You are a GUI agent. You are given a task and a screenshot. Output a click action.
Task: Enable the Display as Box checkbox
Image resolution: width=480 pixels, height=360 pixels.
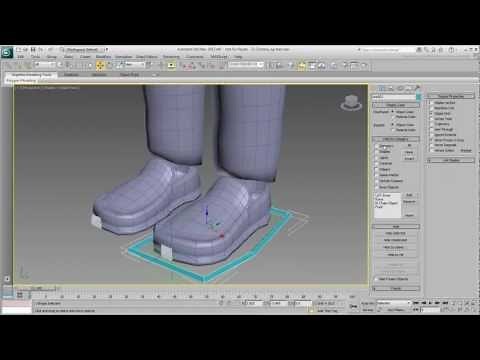click(431, 103)
